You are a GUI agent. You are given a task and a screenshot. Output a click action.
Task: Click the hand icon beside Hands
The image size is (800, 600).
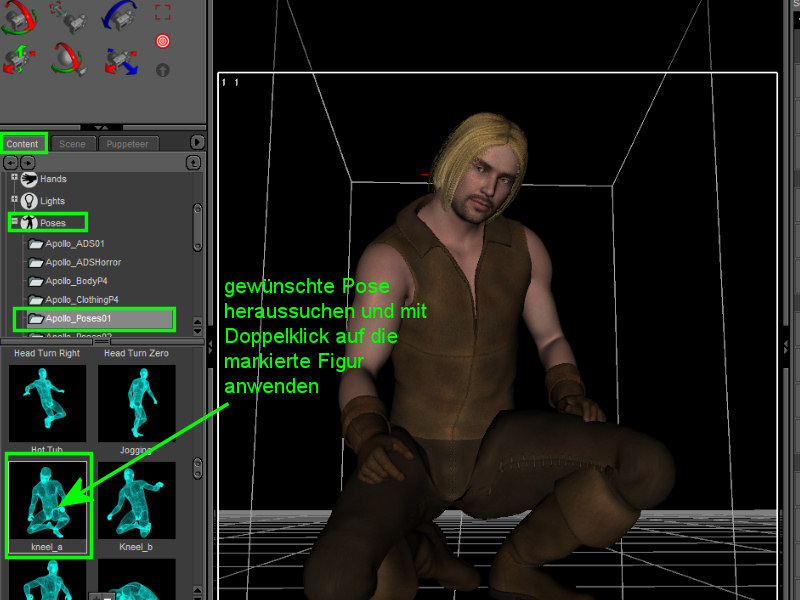(x=29, y=179)
